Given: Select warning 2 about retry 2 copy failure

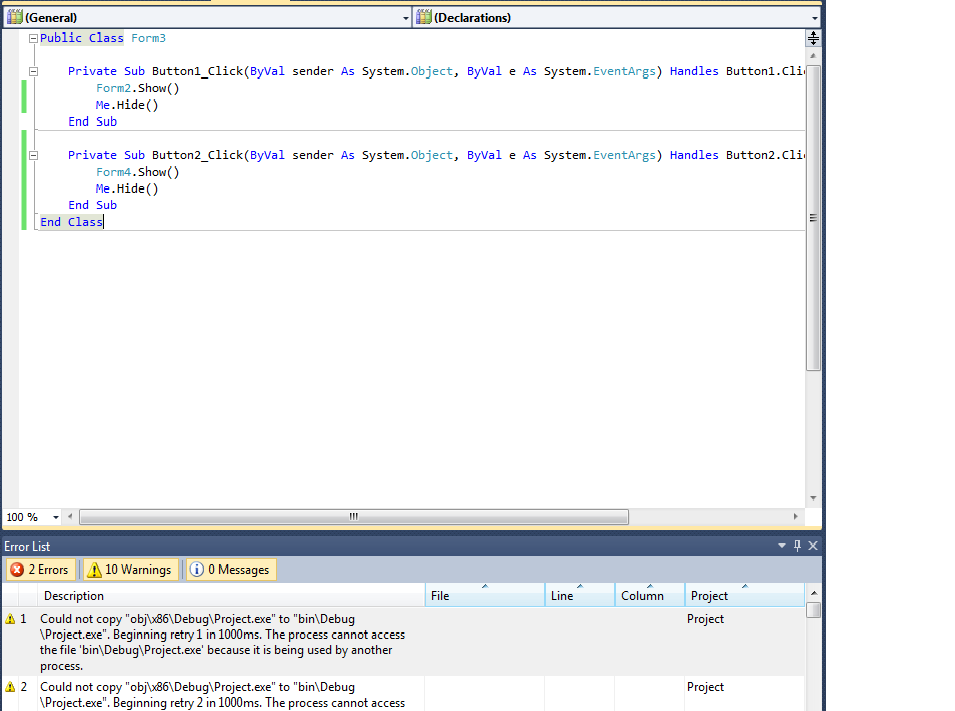Looking at the screenshot, I should (403, 694).
